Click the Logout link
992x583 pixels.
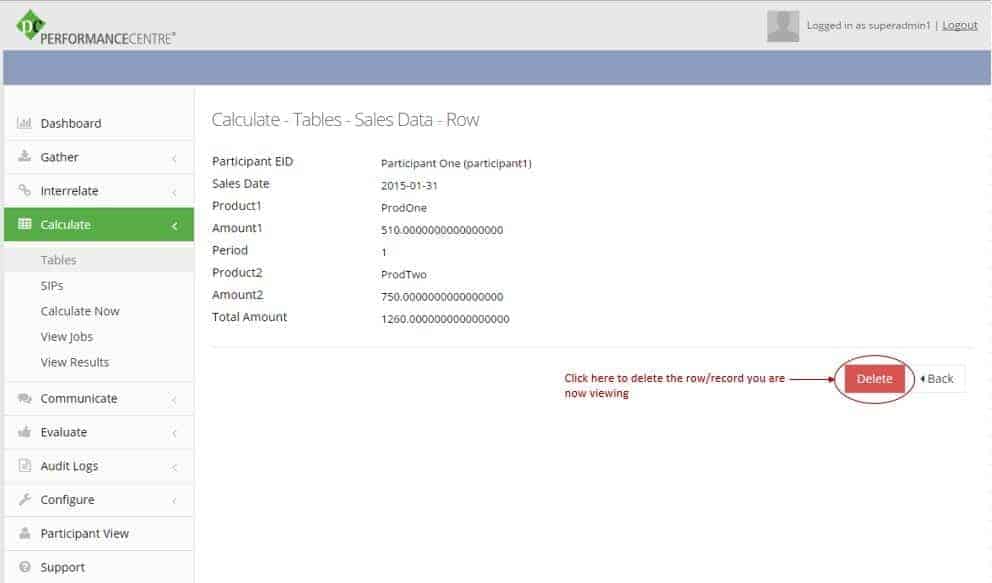[960, 25]
